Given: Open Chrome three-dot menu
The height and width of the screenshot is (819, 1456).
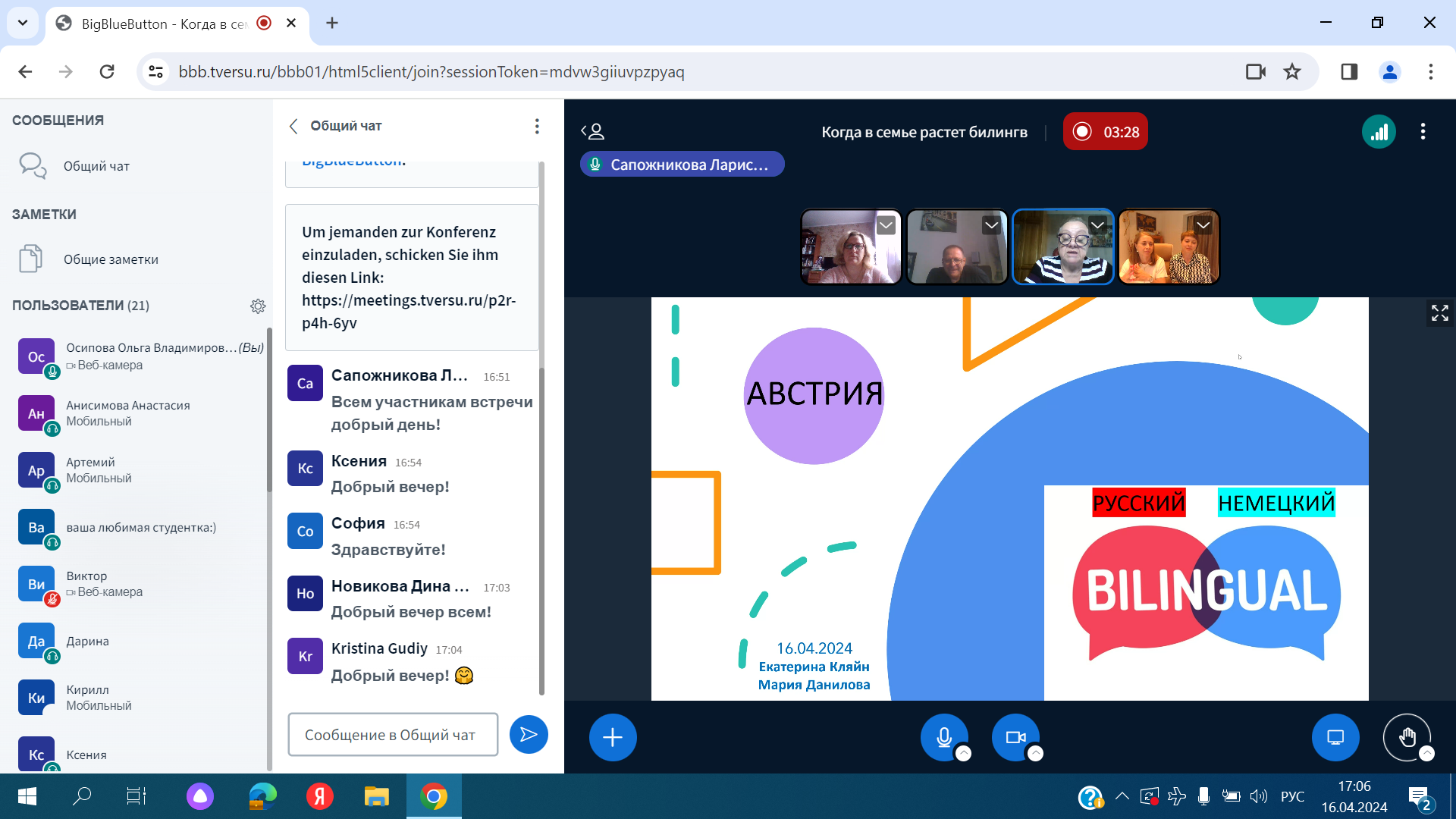Looking at the screenshot, I should pyautogui.click(x=1430, y=72).
